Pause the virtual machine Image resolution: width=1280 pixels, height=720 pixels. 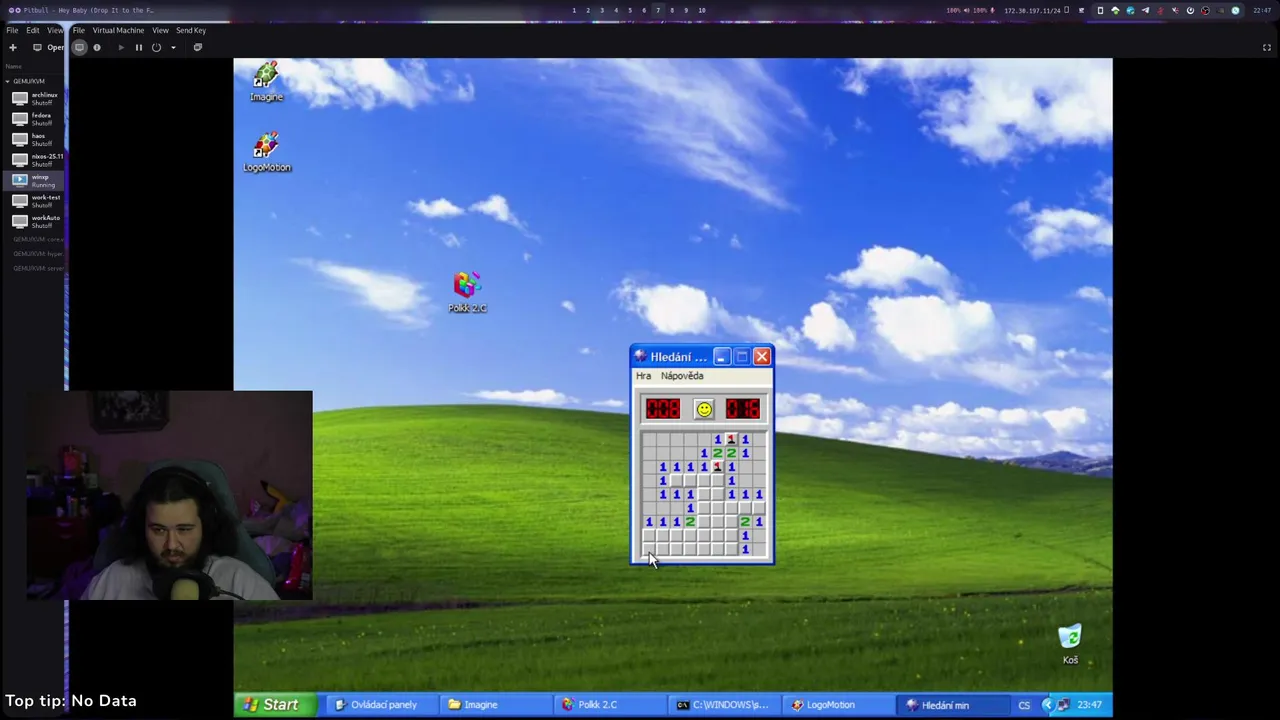[x=139, y=47]
